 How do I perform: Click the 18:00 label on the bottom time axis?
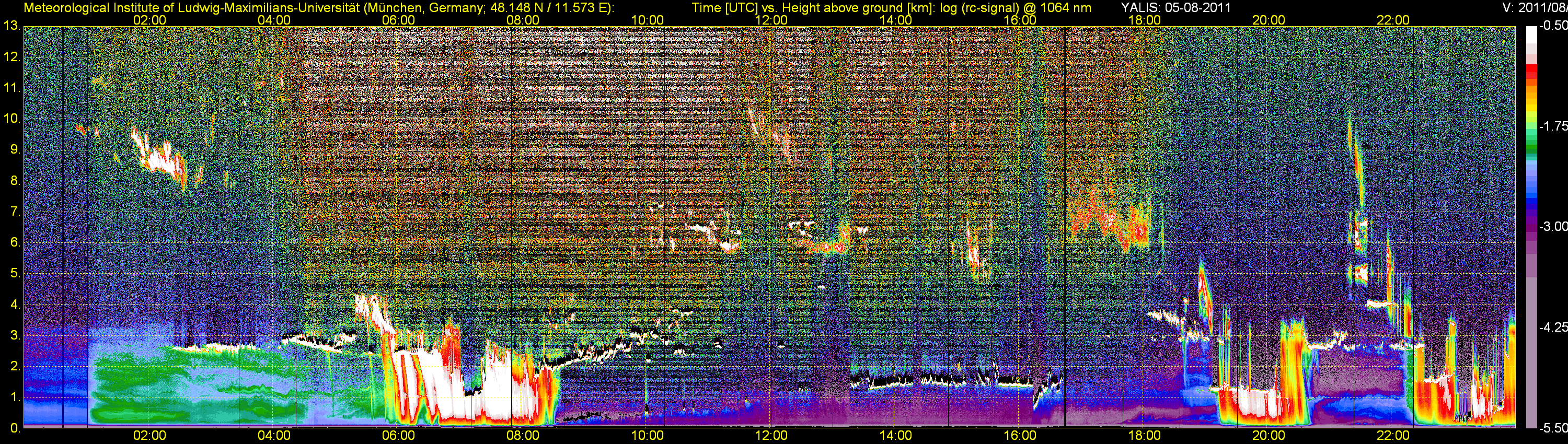point(1144,436)
